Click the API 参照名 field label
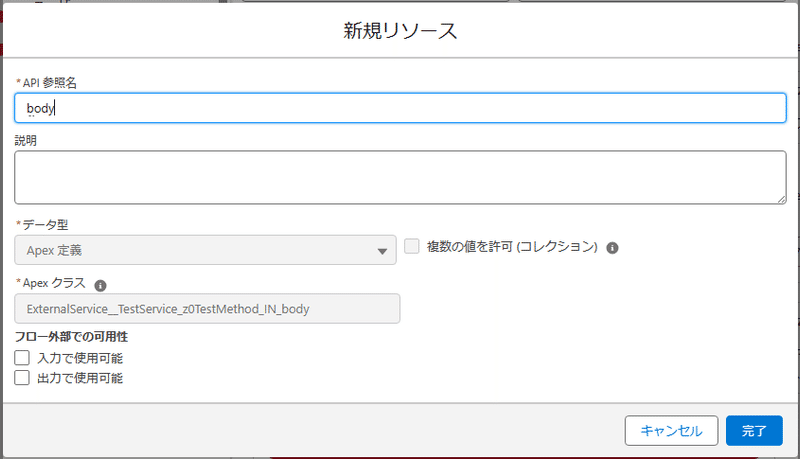Viewport: 800px width, 459px height. click(x=49, y=83)
